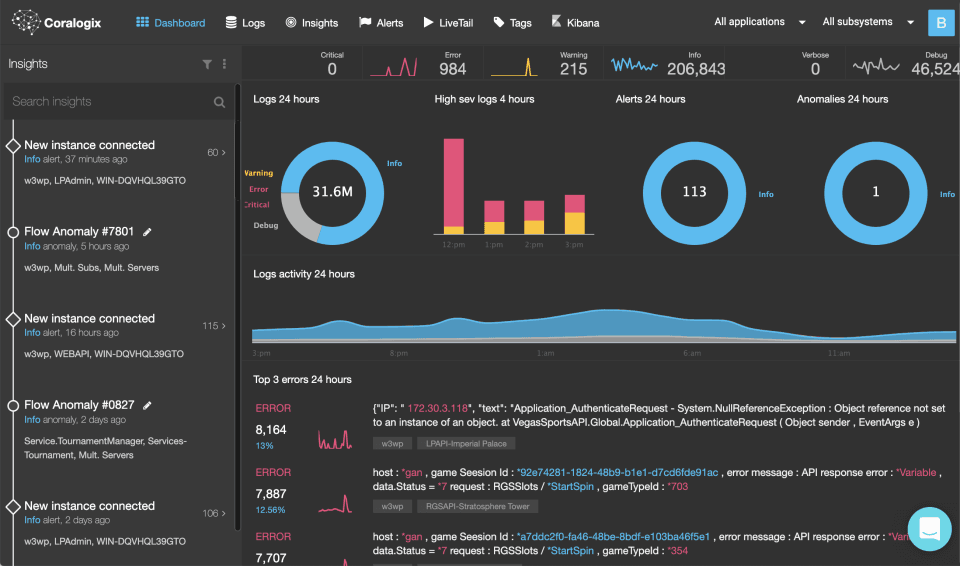This screenshot has width=960, height=566.
Task: Click the LPAPI-Imperial Palace tag
Action: (x=466, y=443)
